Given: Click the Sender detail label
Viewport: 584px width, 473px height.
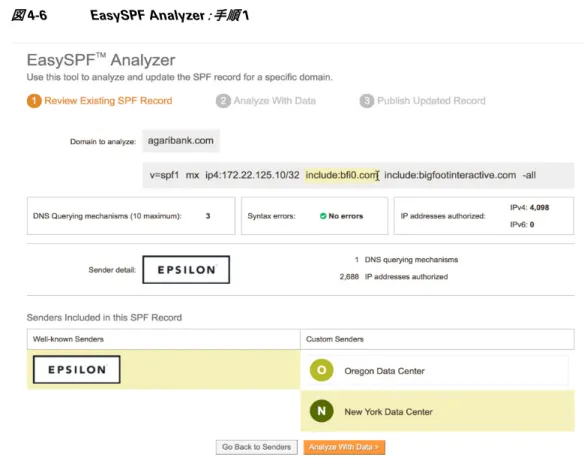Looking at the screenshot, I should point(112,270).
